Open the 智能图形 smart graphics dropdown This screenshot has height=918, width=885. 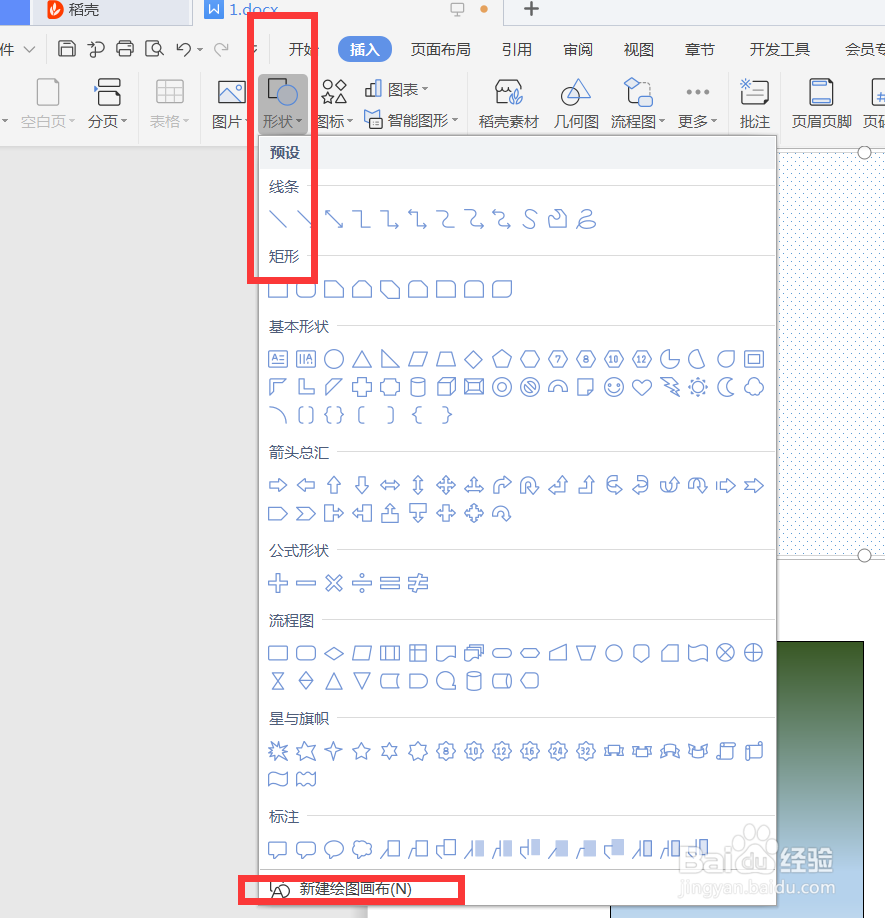click(x=411, y=121)
